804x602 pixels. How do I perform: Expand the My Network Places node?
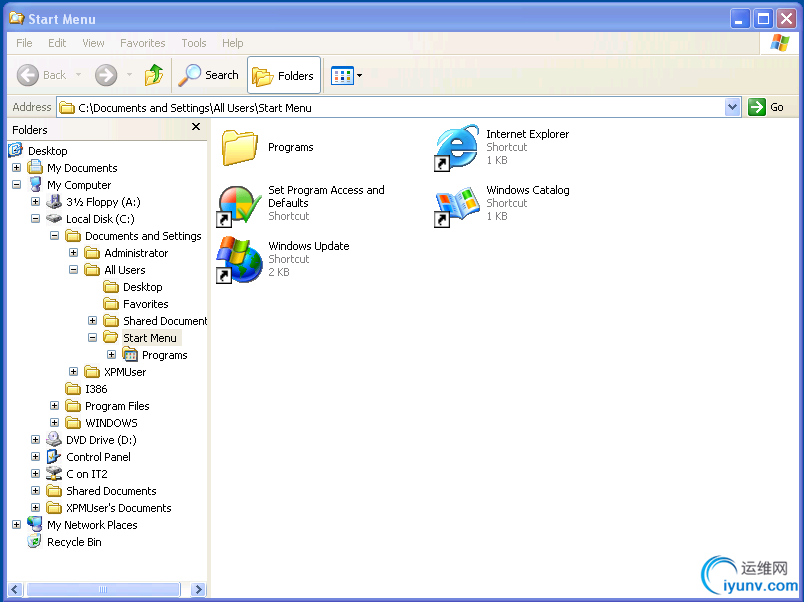tap(16, 525)
